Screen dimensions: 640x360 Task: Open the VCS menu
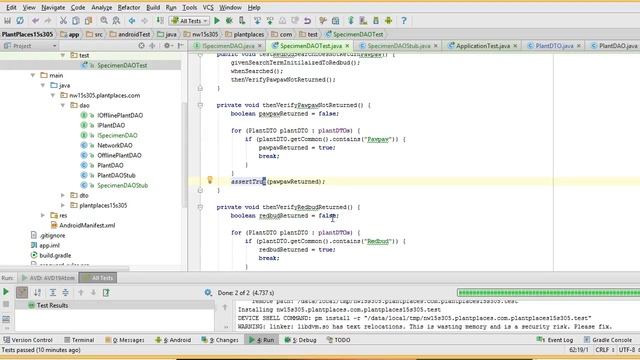tap(208, 7)
